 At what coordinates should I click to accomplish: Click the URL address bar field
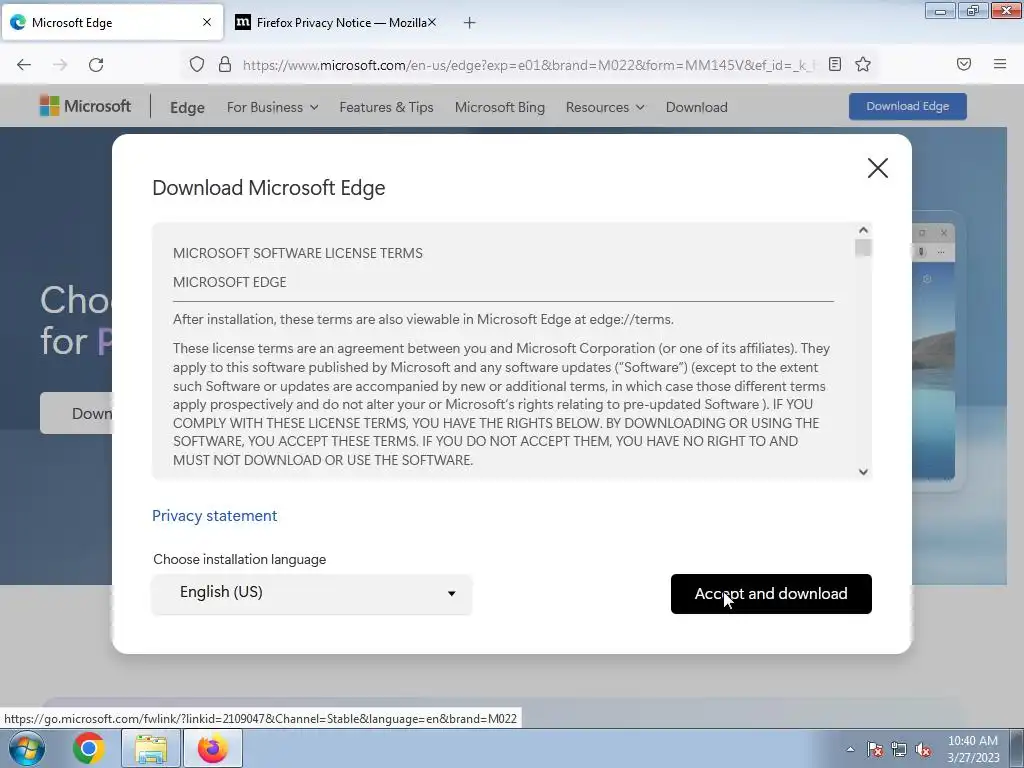pos(528,65)
